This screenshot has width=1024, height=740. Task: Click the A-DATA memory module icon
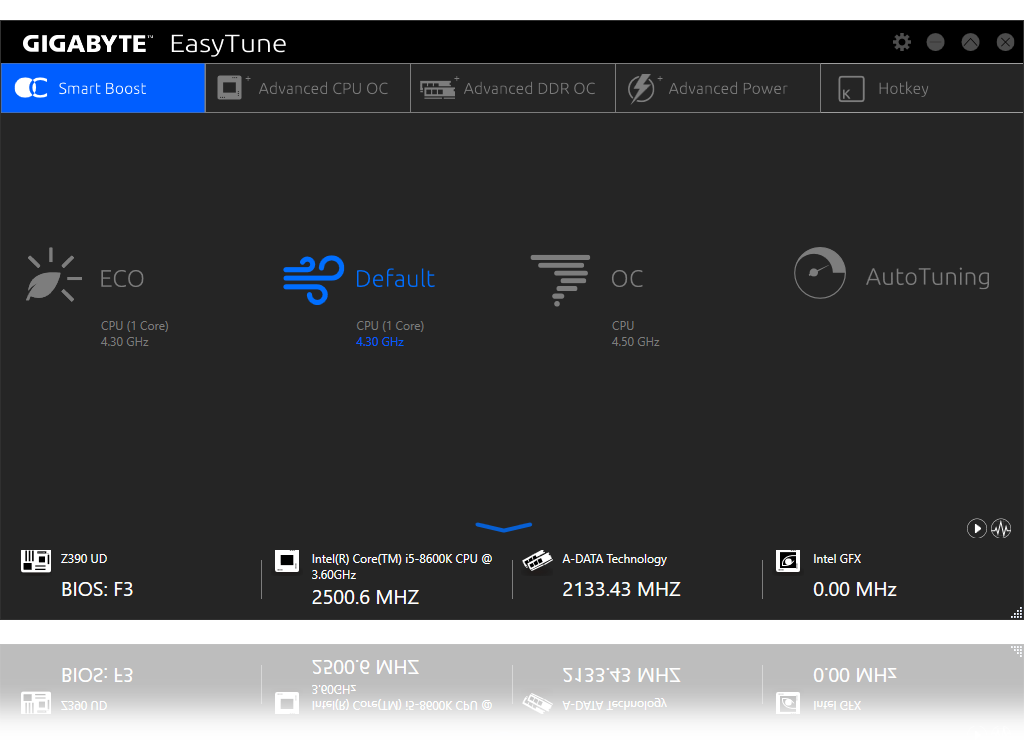point(537,561)
